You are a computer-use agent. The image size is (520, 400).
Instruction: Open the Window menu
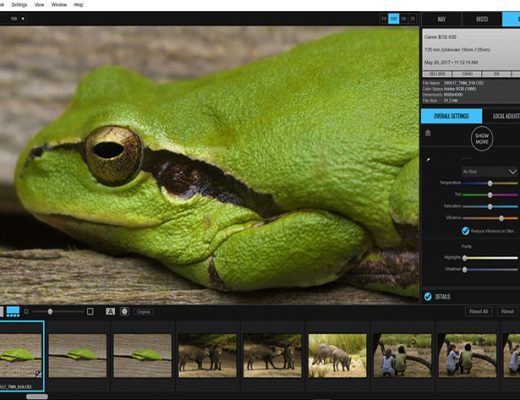[59, 5]
